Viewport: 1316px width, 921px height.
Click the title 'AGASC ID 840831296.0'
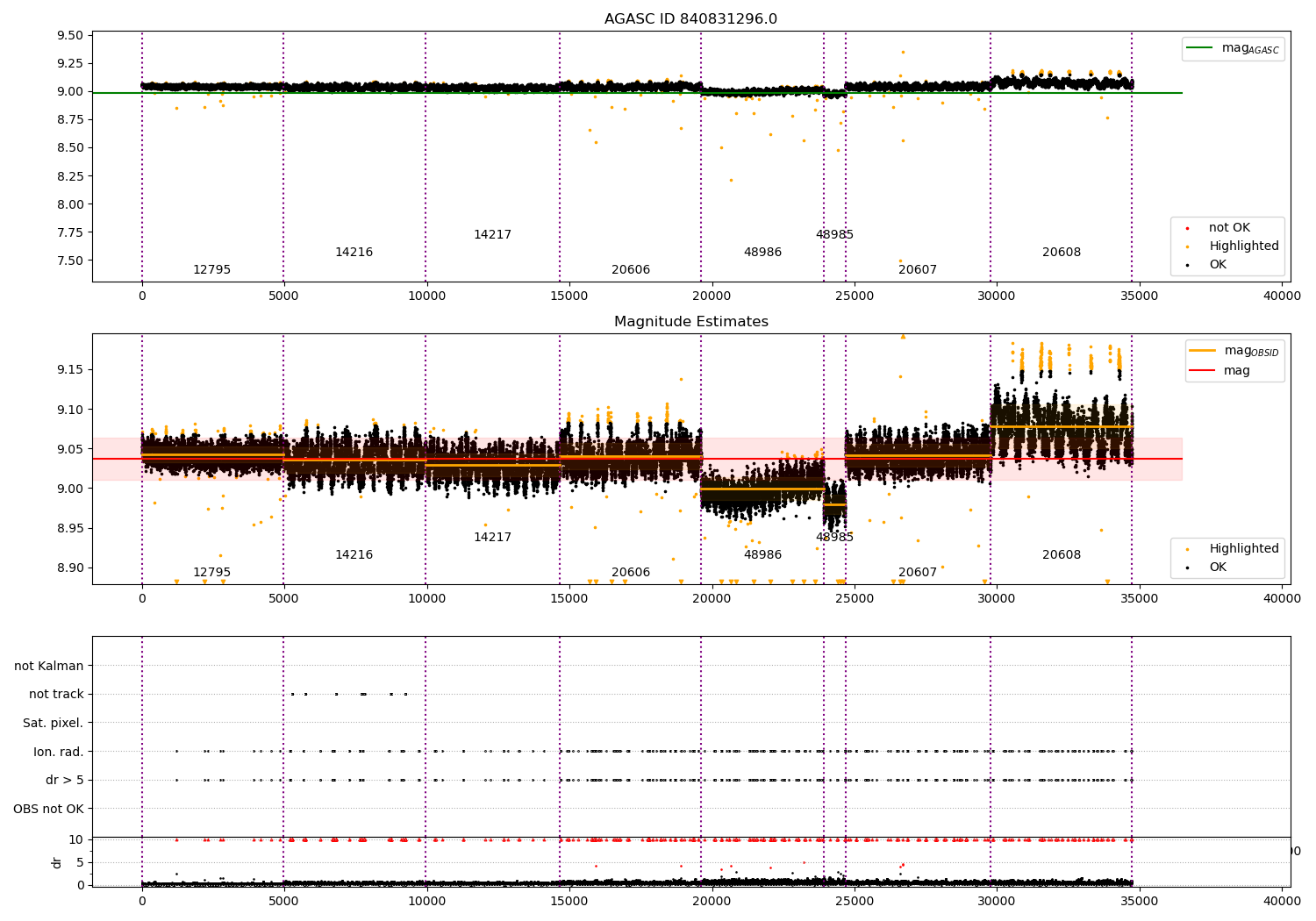(690, 19)
